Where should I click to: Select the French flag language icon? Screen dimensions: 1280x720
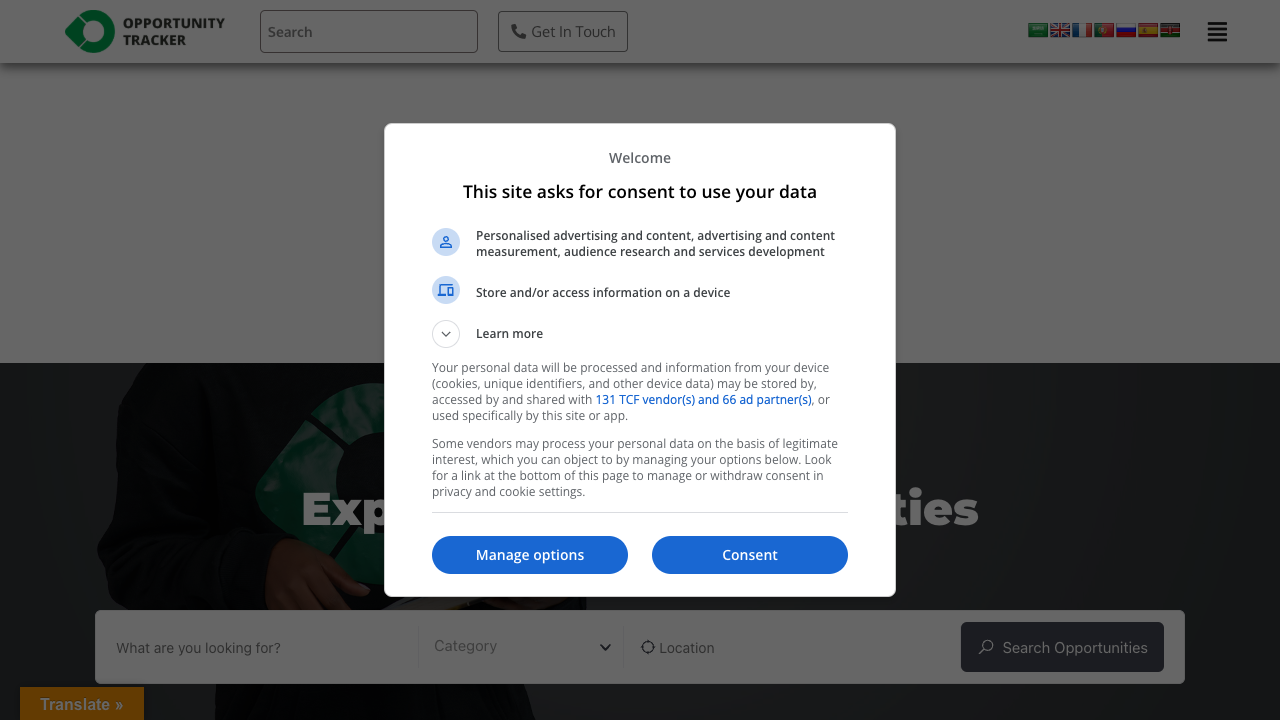1081,30
